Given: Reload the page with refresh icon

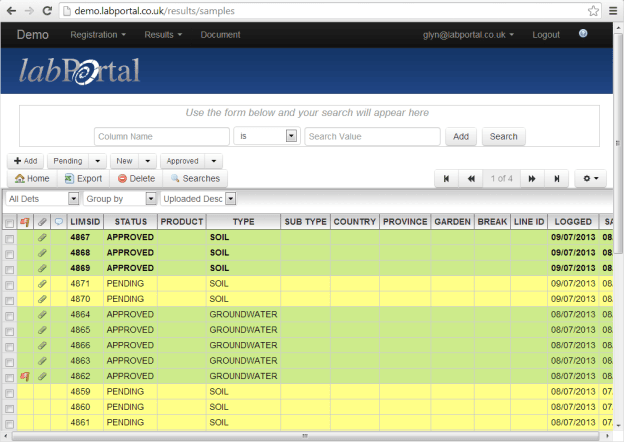Looking at the screenshot, I should [x=47, y=11].
